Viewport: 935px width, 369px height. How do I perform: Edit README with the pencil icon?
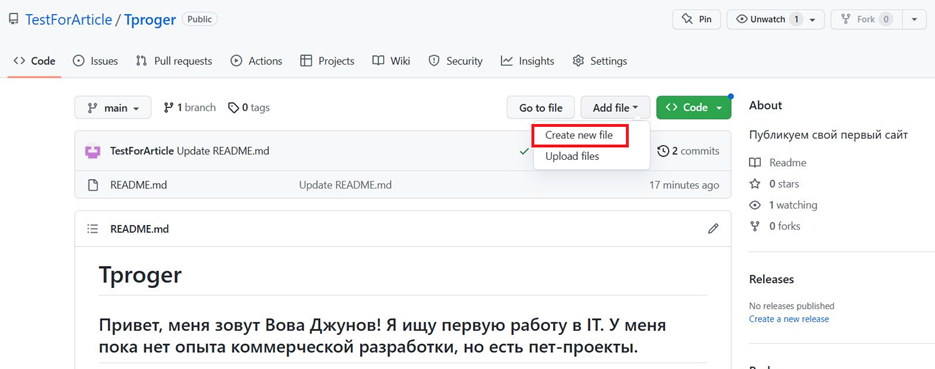coord(713,228)
